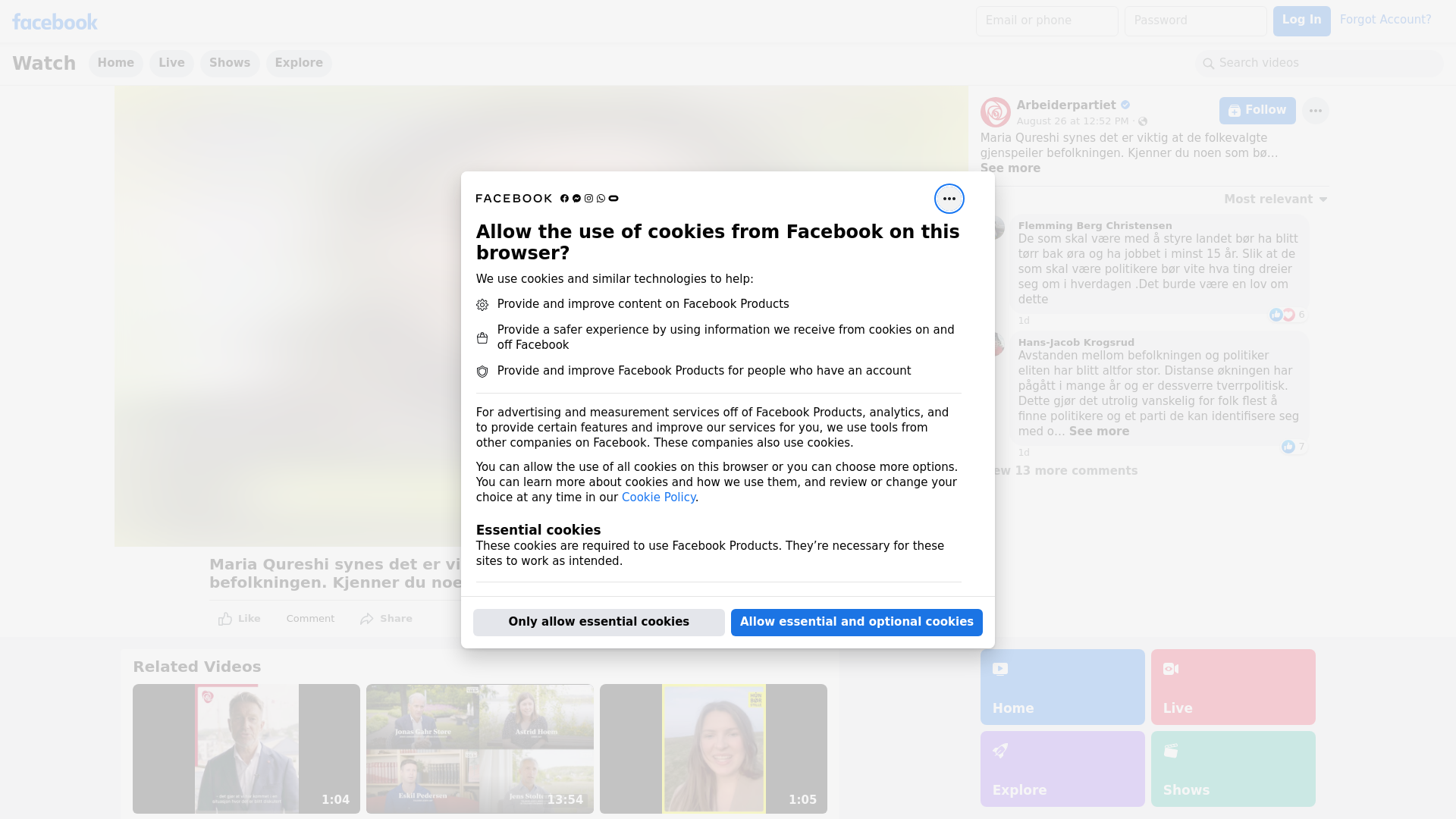Switch to the Explore tab
The height and width of the screenshot is (819, 1456).
(x=299, y=64)
